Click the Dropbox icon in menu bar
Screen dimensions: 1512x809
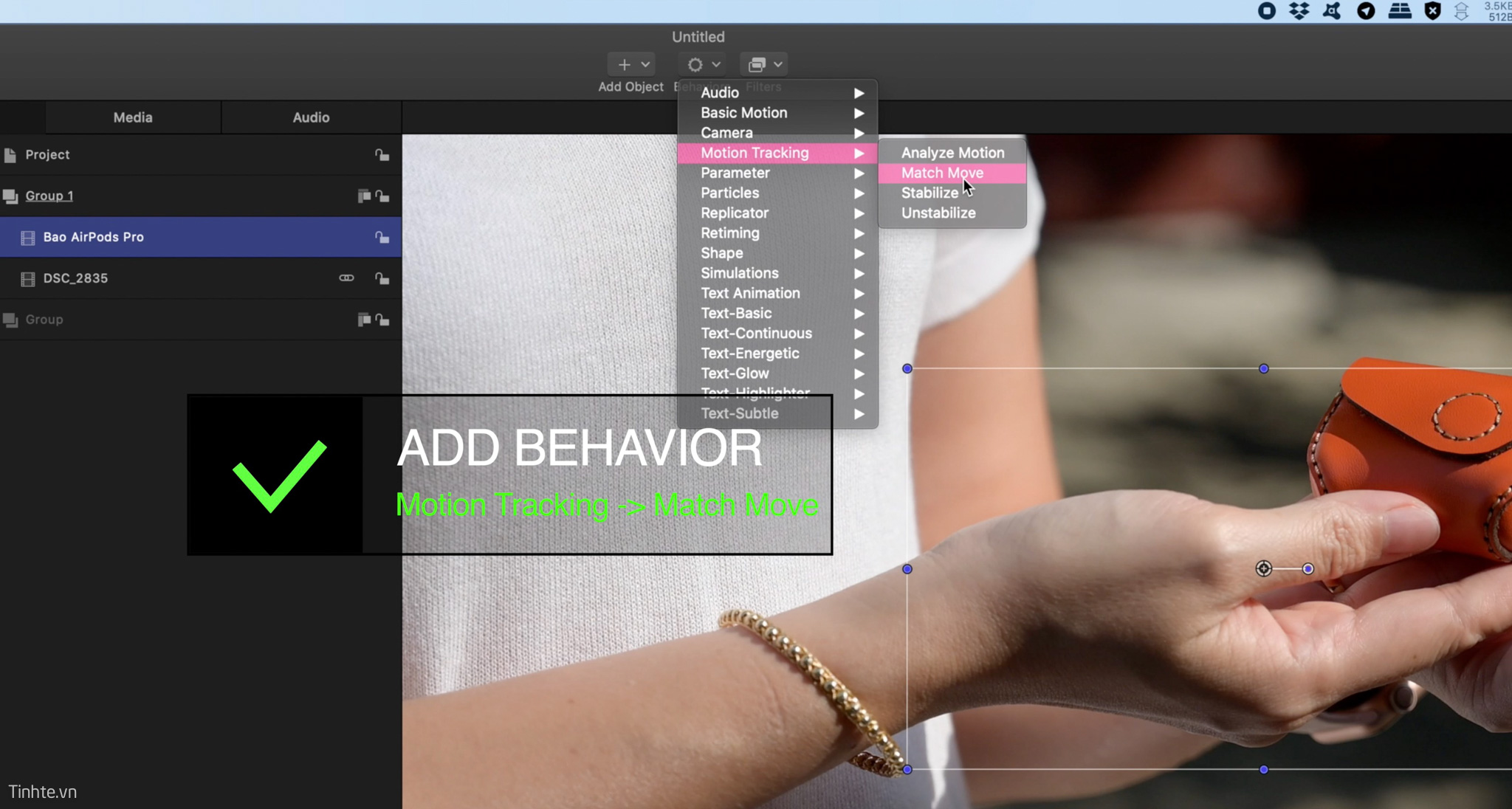1299,10
